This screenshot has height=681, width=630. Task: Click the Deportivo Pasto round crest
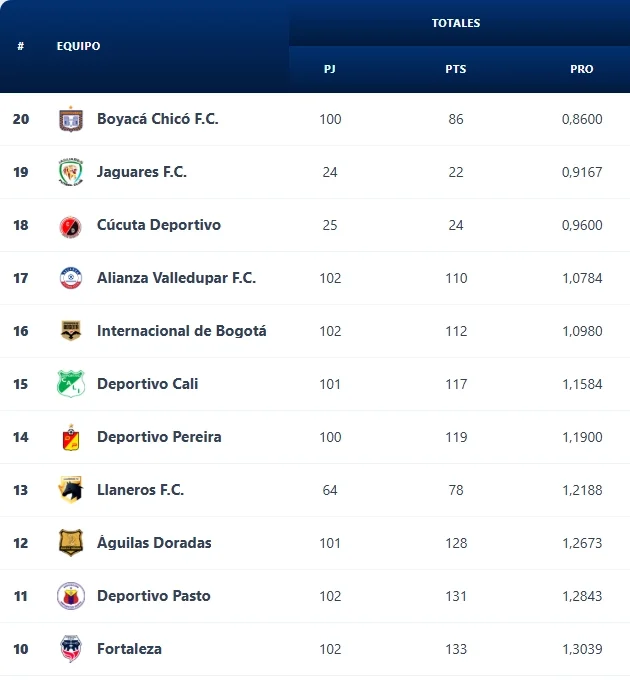pyautogui.click(x=71, y=596)
